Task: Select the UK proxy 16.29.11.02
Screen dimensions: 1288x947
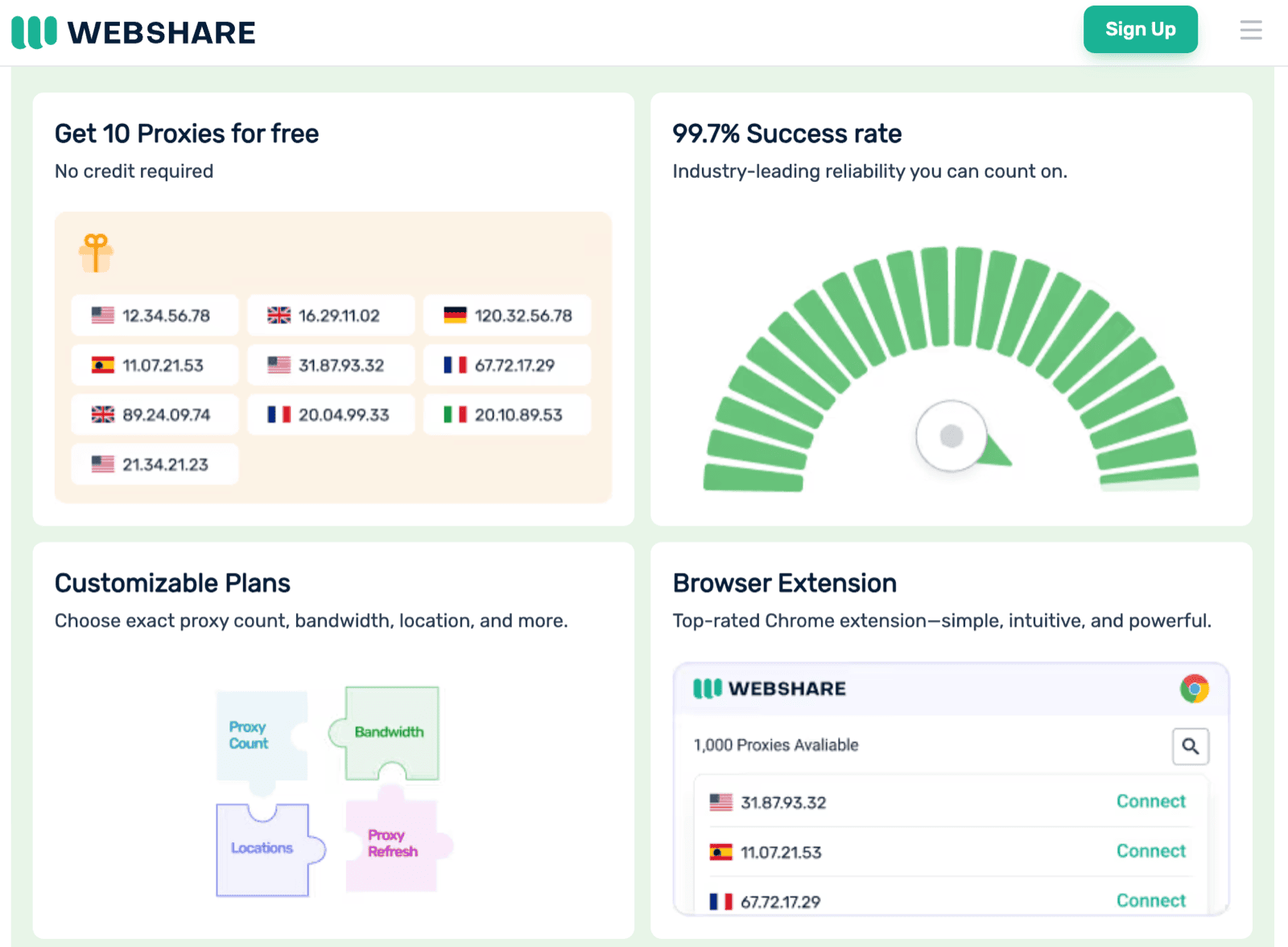Action: 331,315
